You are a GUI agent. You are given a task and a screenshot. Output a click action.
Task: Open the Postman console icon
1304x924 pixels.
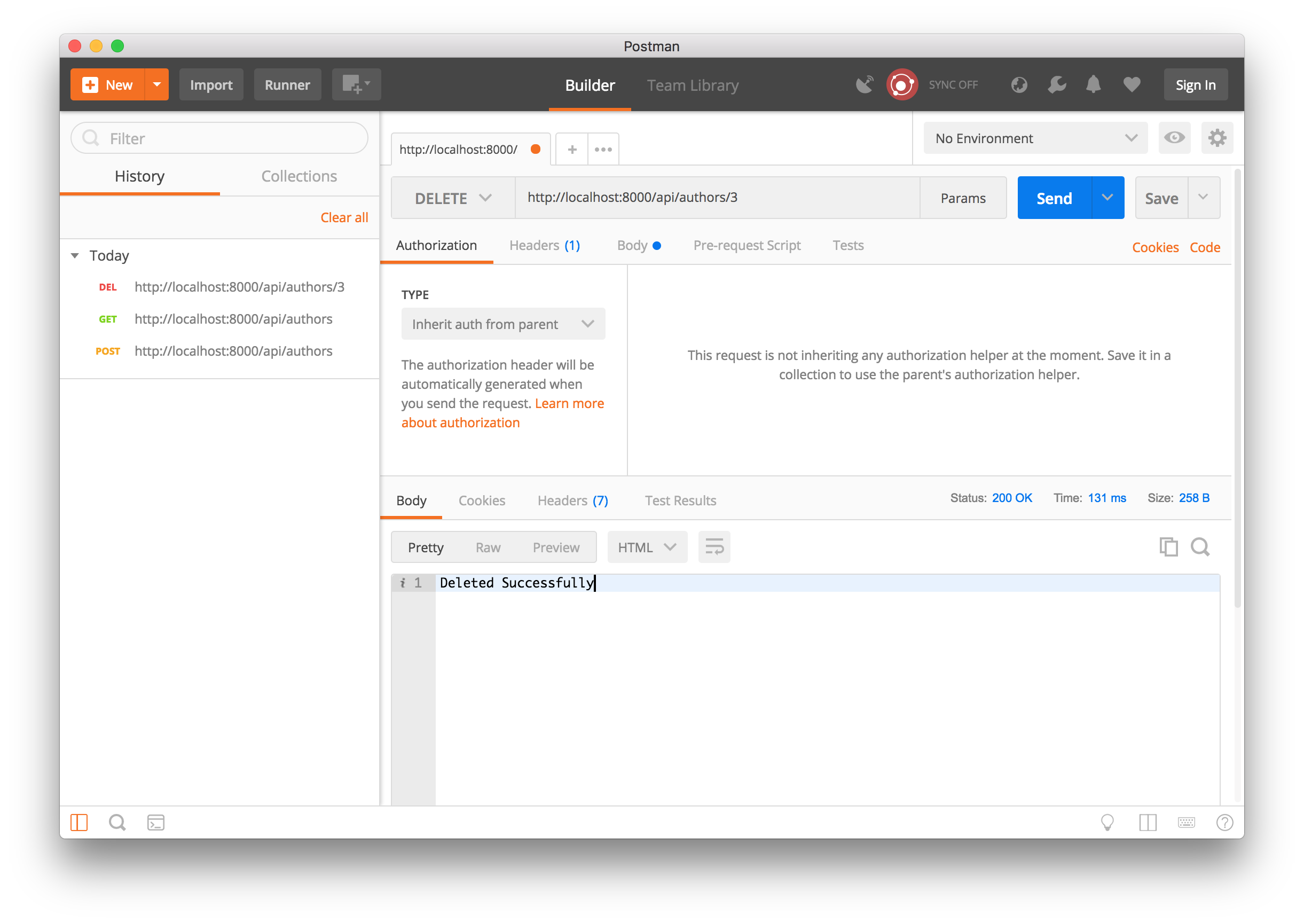[x=155, y=822]
